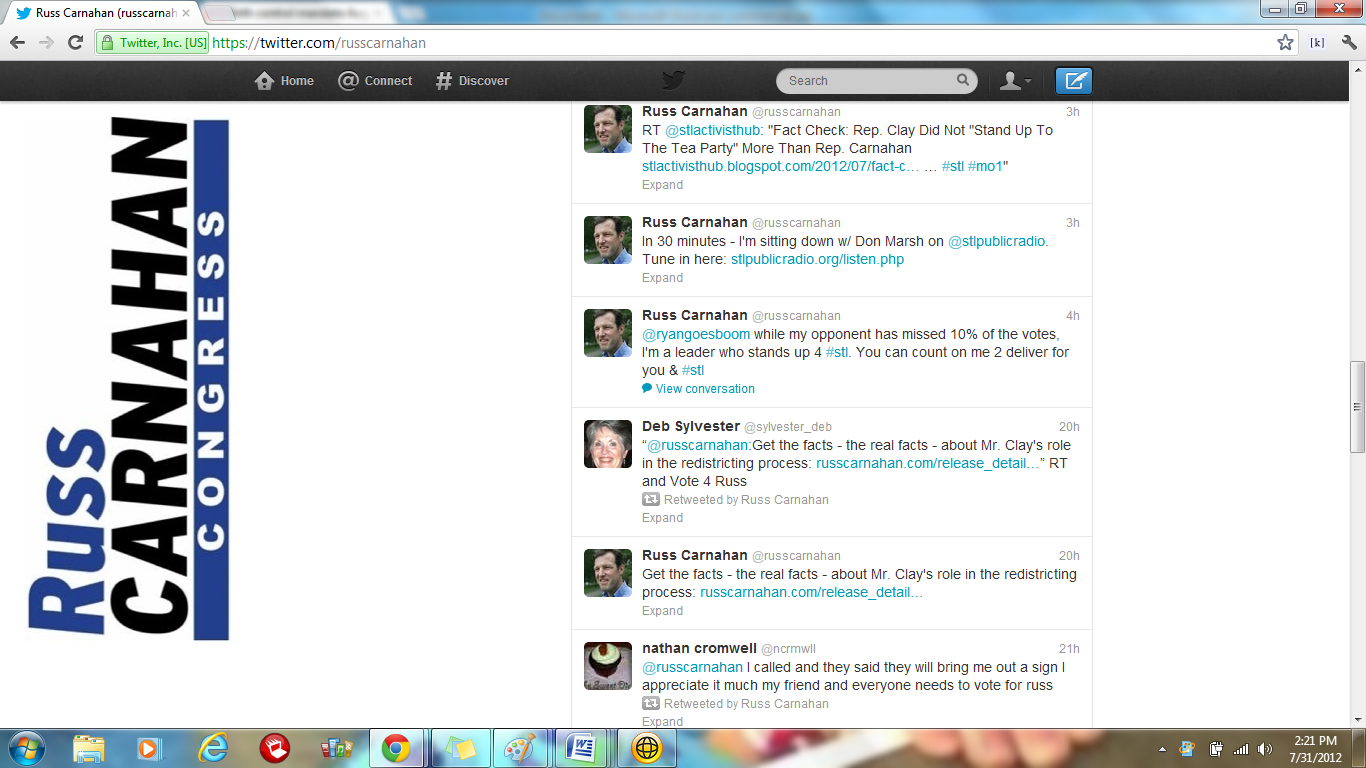Image resolution: width=1366 pixels, height=768 pixels.
Task: Open the Windows Start menu
Action: click(26, 748)
